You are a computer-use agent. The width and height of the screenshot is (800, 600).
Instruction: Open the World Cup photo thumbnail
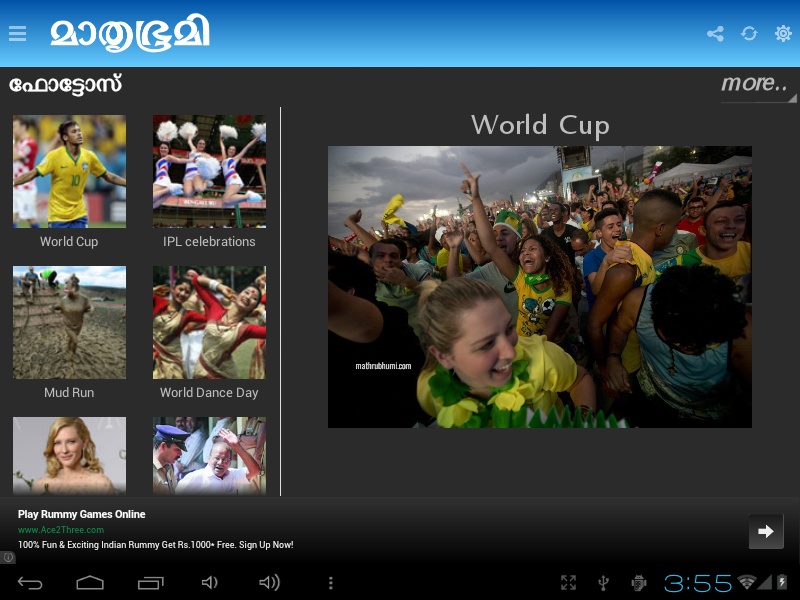[x=69, y=171]
